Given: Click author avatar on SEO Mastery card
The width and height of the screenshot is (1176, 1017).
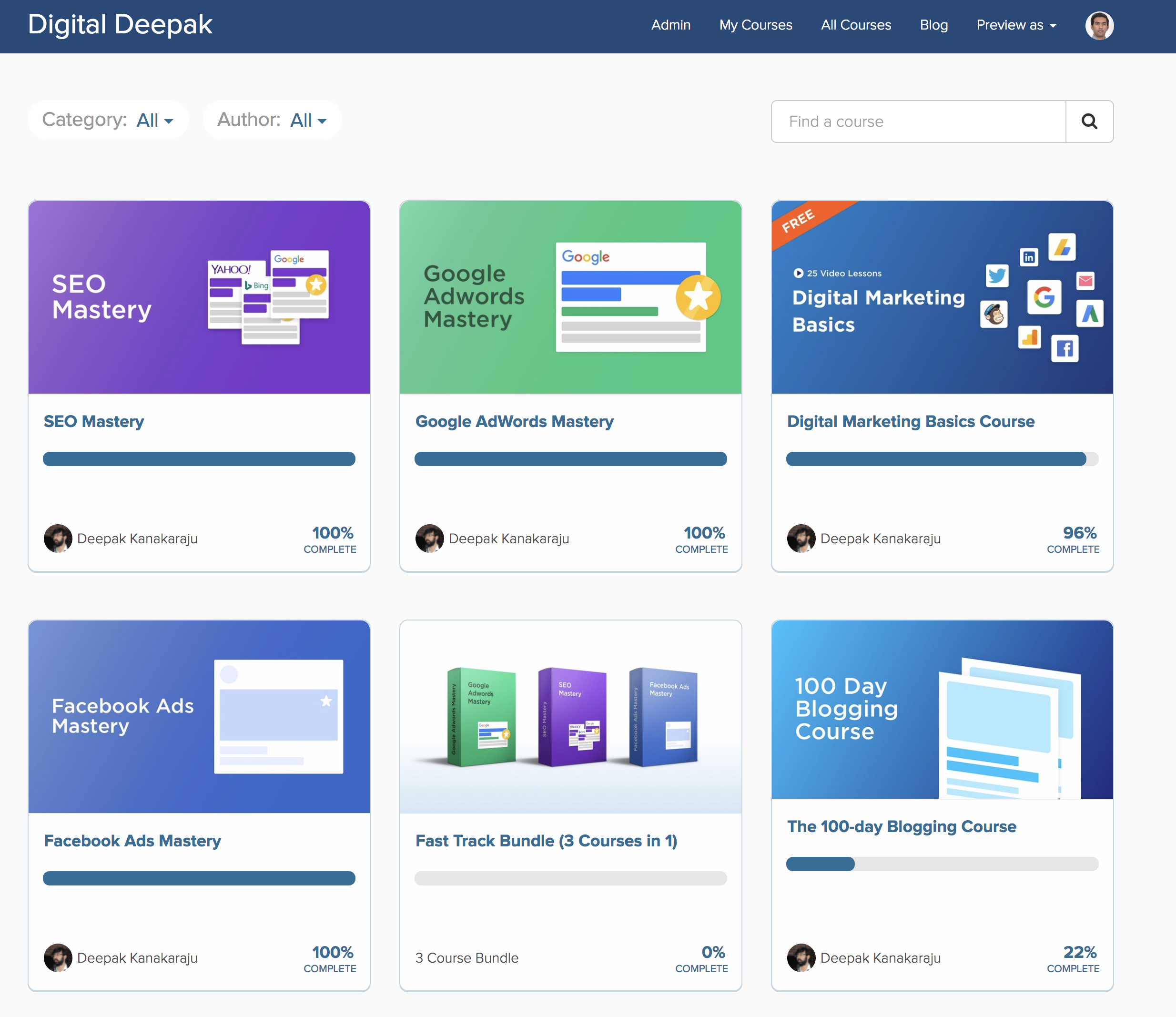Looking at the screenshot, I should click(x=58, y=538).
